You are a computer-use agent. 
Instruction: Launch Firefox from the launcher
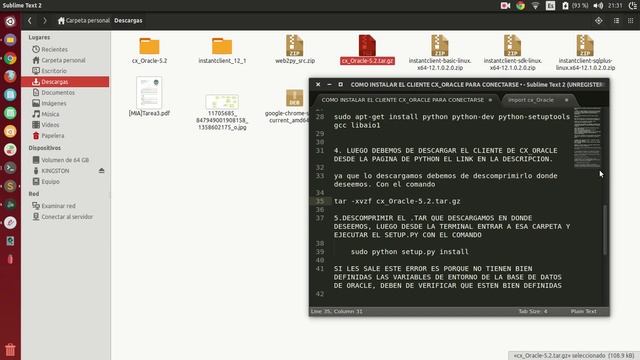(x=10, y=76)
